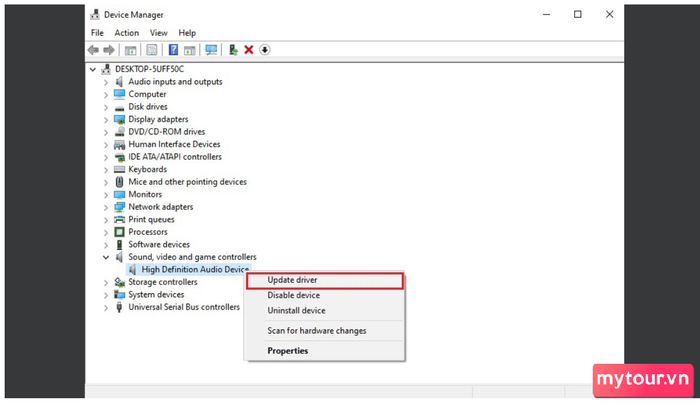Collapse Sound, video and game controllers chevron
This screenshot has height=405, width=700.
(106, 257)
